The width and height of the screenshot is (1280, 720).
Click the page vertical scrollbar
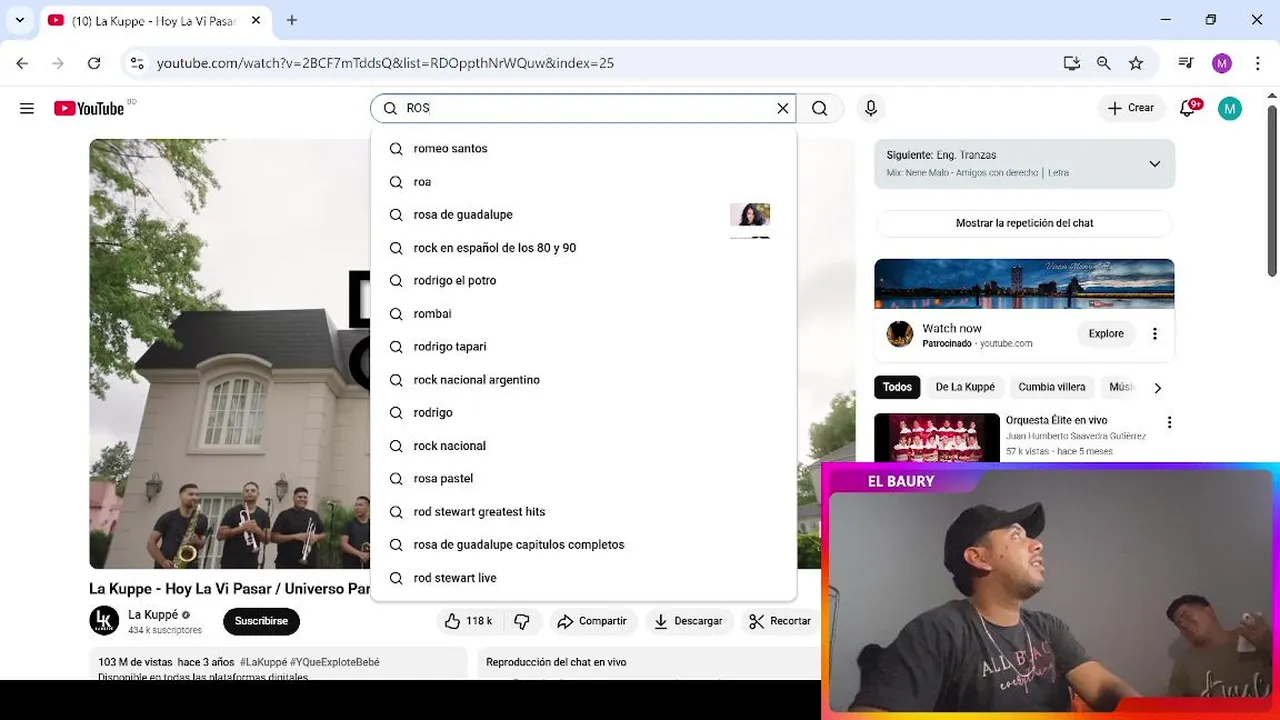pos(1272,190)
